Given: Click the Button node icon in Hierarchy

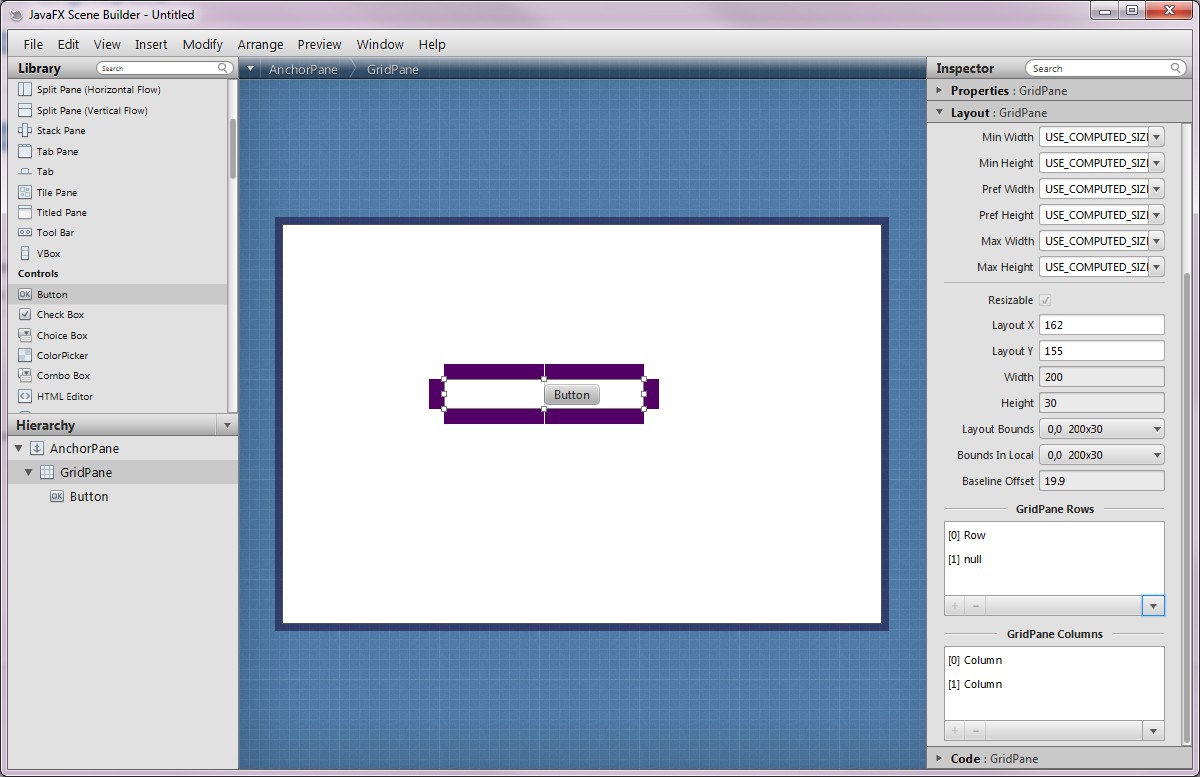Looking at the screenshot, I should click(57, 497).
